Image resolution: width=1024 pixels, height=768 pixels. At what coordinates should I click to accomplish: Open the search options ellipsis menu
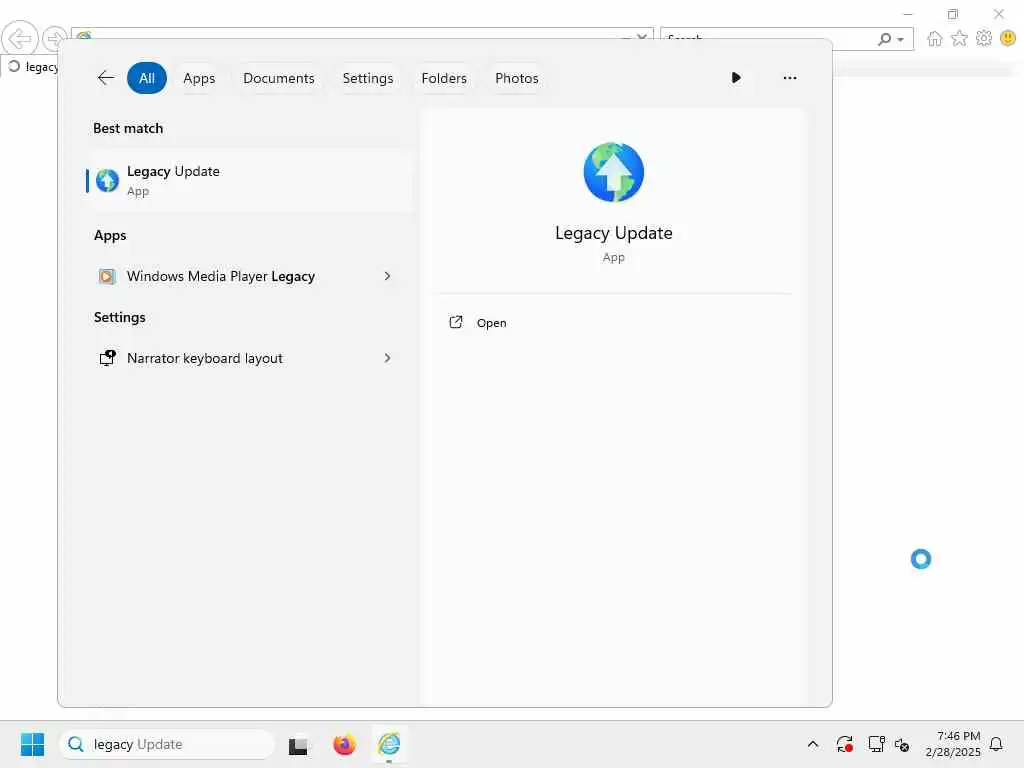790,78
